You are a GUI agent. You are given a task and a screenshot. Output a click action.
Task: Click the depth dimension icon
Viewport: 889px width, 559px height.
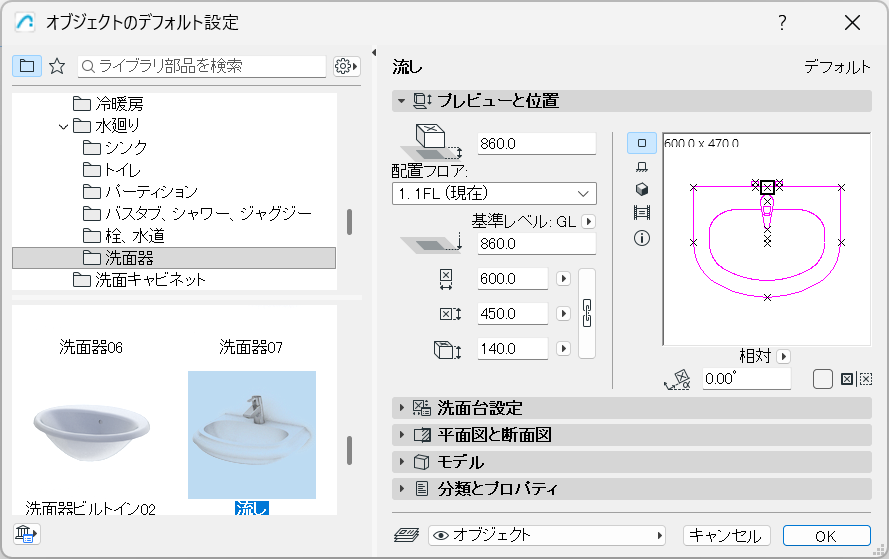click(450, 314)
